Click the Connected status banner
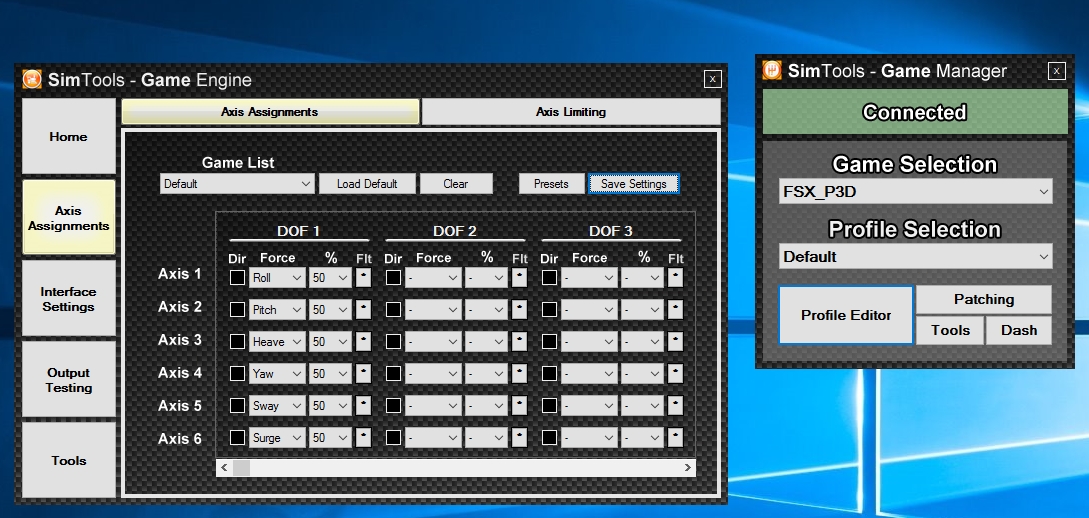The image size is (1089, 518). (915, 112)
